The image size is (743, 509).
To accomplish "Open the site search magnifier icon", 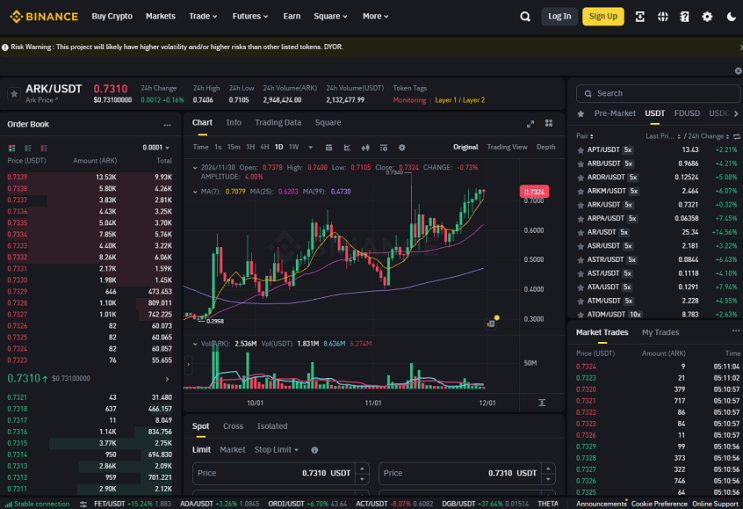I will tap(525, 17).
